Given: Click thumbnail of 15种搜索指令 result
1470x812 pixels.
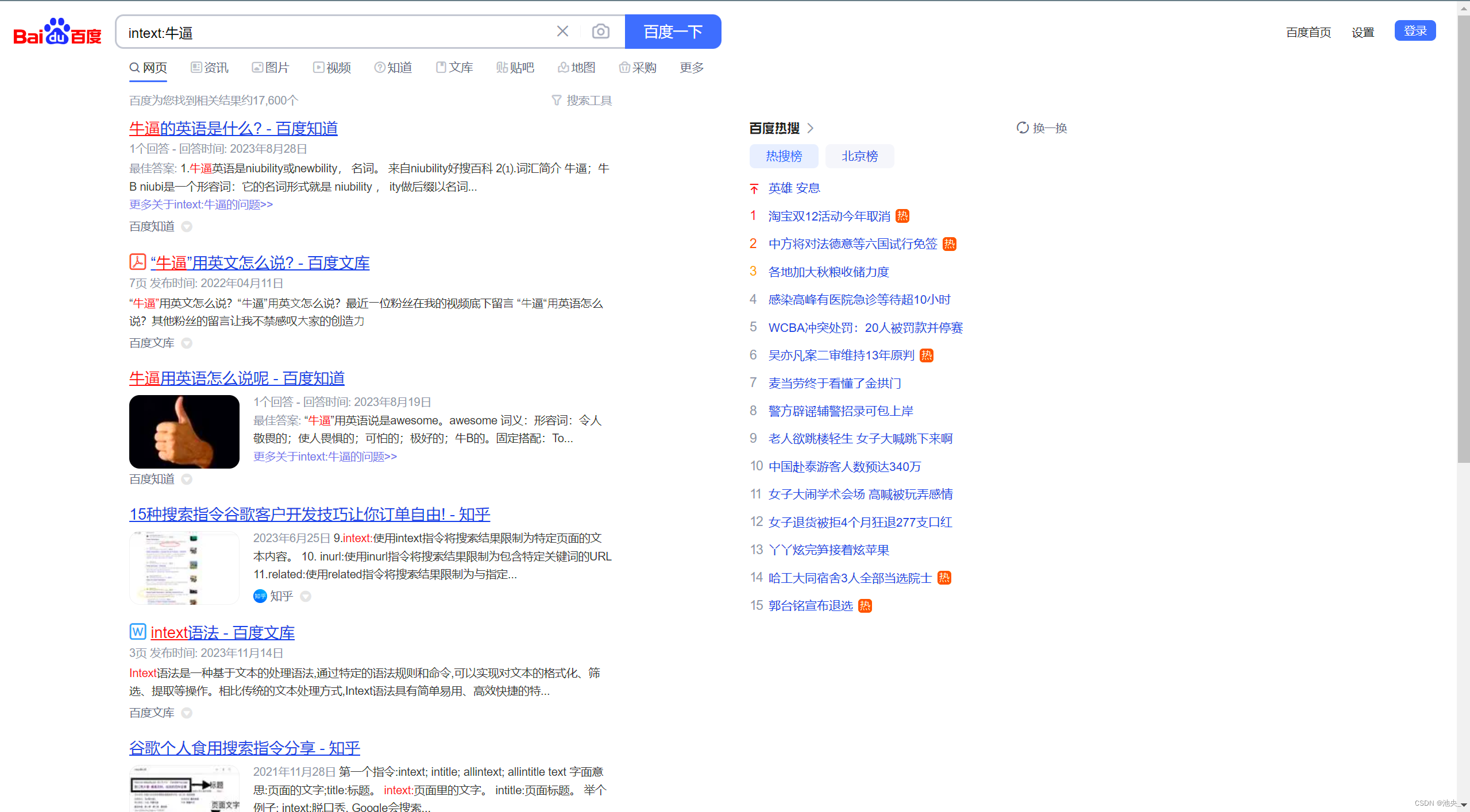Looking at the screenshot, I should (x=184, y=568).
